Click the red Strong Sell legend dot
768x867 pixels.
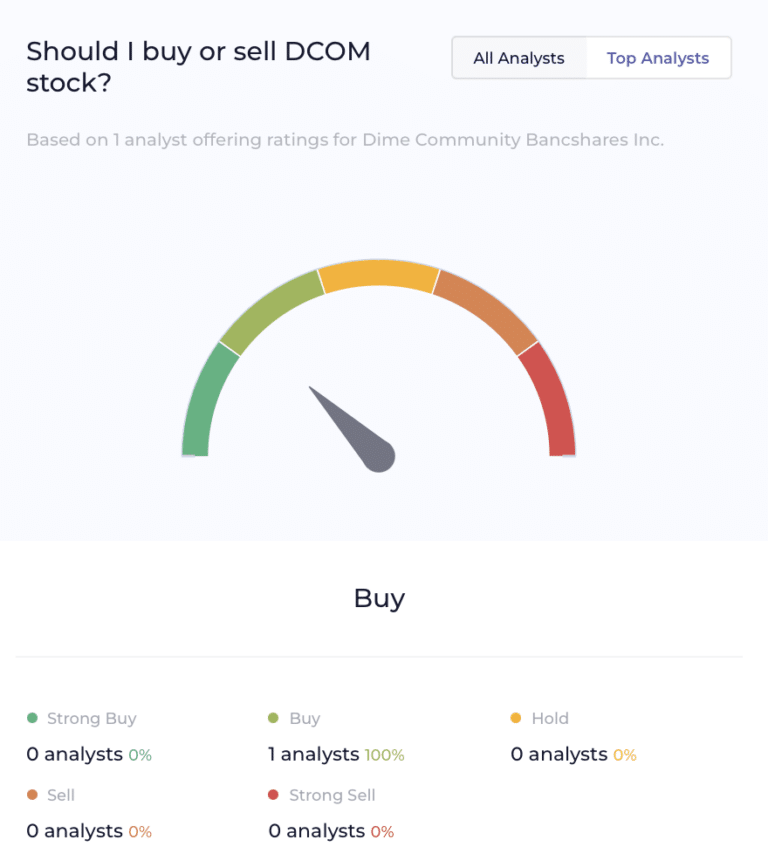click(273, 795)
